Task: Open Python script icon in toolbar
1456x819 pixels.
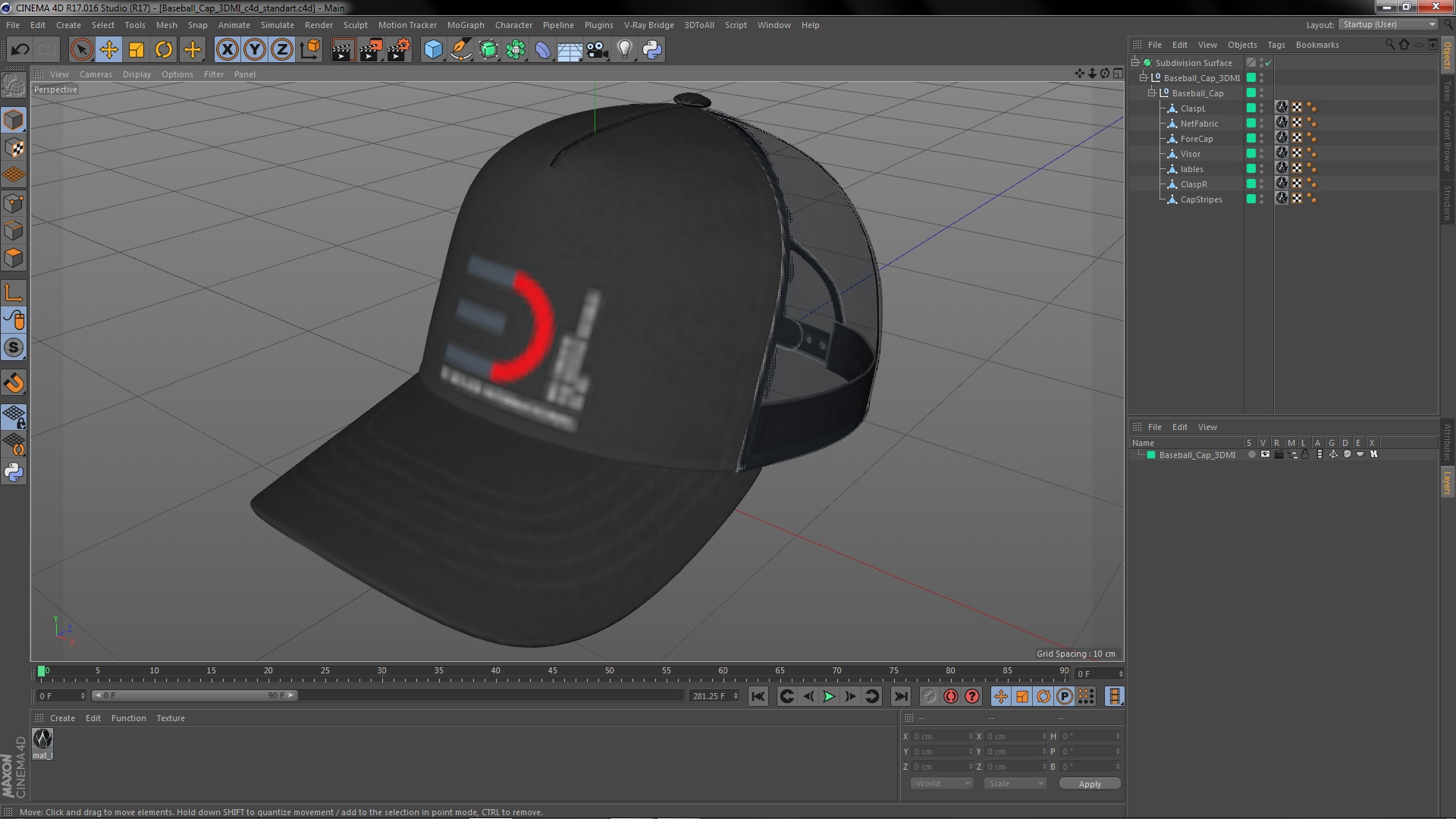Action: click(x=652, y=50)
